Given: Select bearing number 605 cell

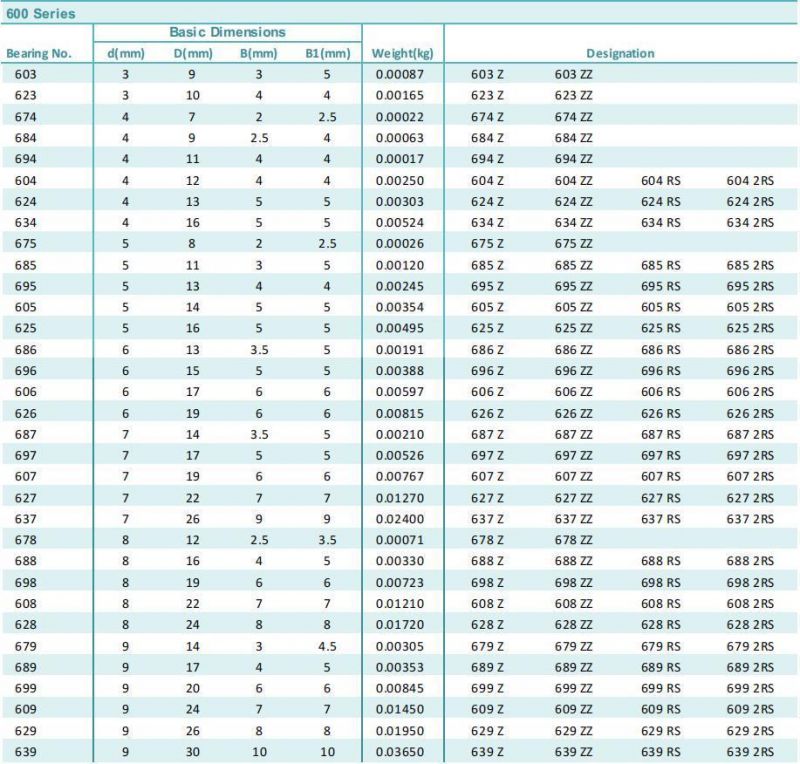Looking at the screenshot, I should [26, 307].
